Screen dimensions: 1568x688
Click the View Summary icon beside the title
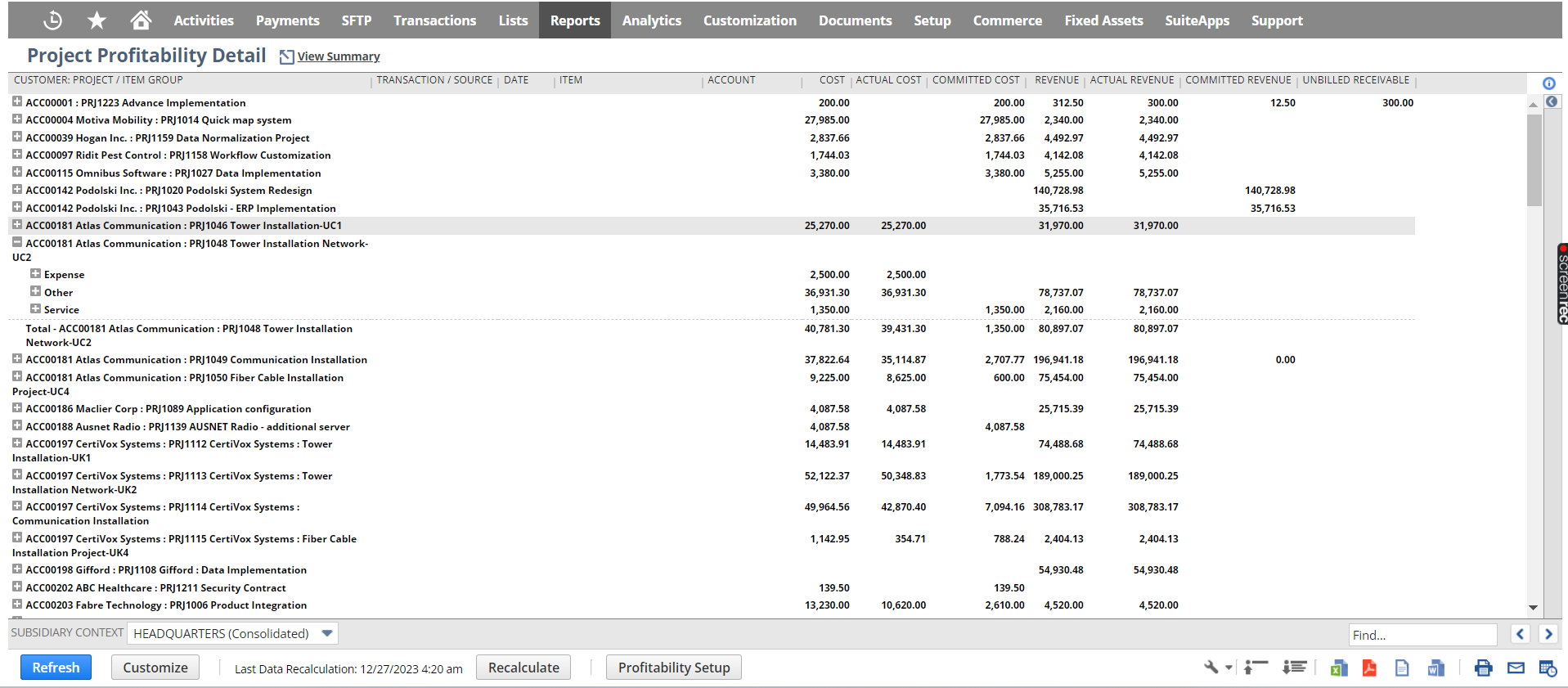[286, 56]
